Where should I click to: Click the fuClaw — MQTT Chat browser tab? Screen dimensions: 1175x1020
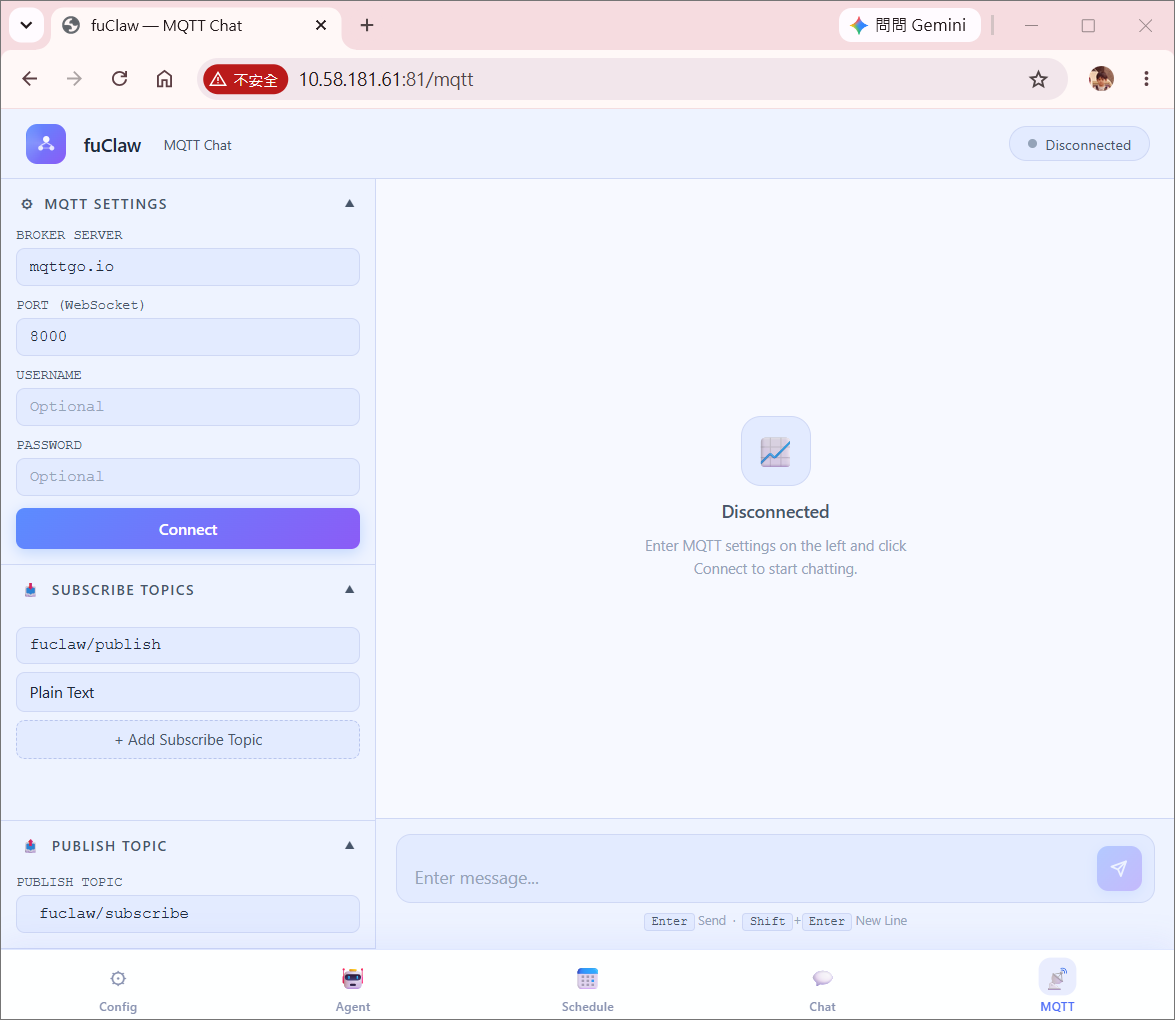(x=196, y=25)
